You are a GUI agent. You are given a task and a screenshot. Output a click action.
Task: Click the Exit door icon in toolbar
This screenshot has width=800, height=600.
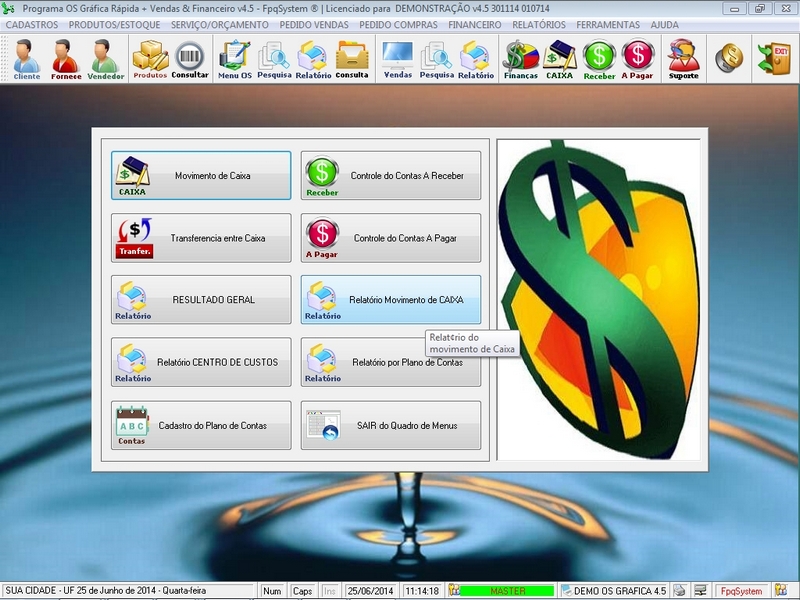point(774,58)
